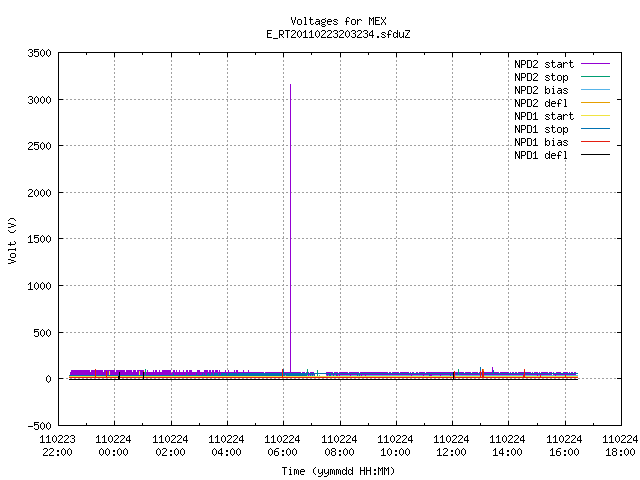Click the 'NPD1 defl' legend label
This screenshot has height=480, width=640.
[x=541, y=156]
